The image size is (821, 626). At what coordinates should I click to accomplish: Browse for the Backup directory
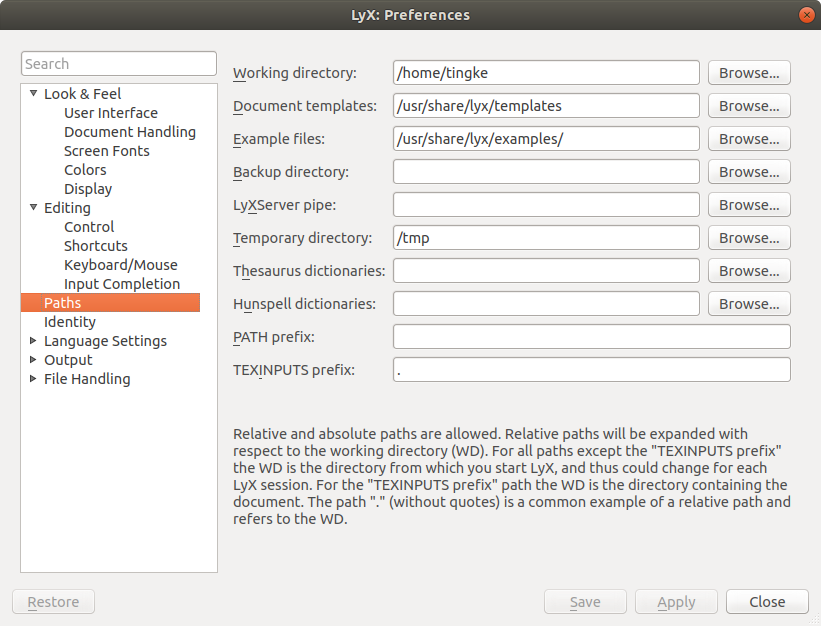[x=749, y=172]
